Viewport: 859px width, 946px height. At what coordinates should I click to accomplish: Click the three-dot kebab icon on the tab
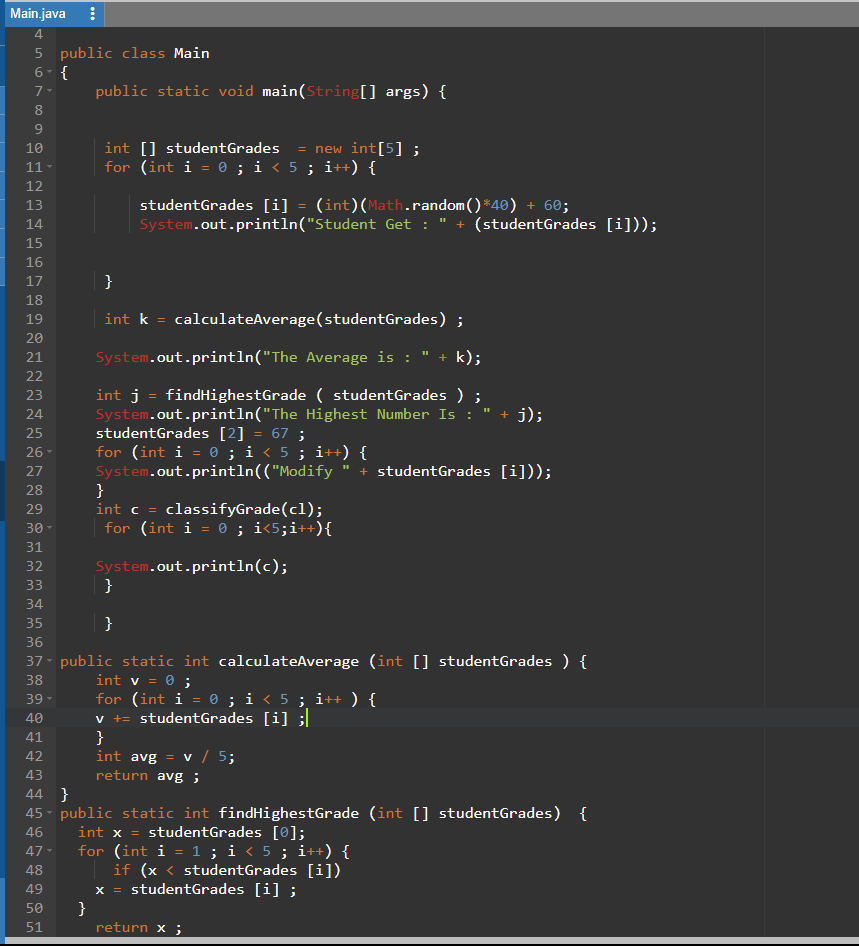(x=94, y=13)
